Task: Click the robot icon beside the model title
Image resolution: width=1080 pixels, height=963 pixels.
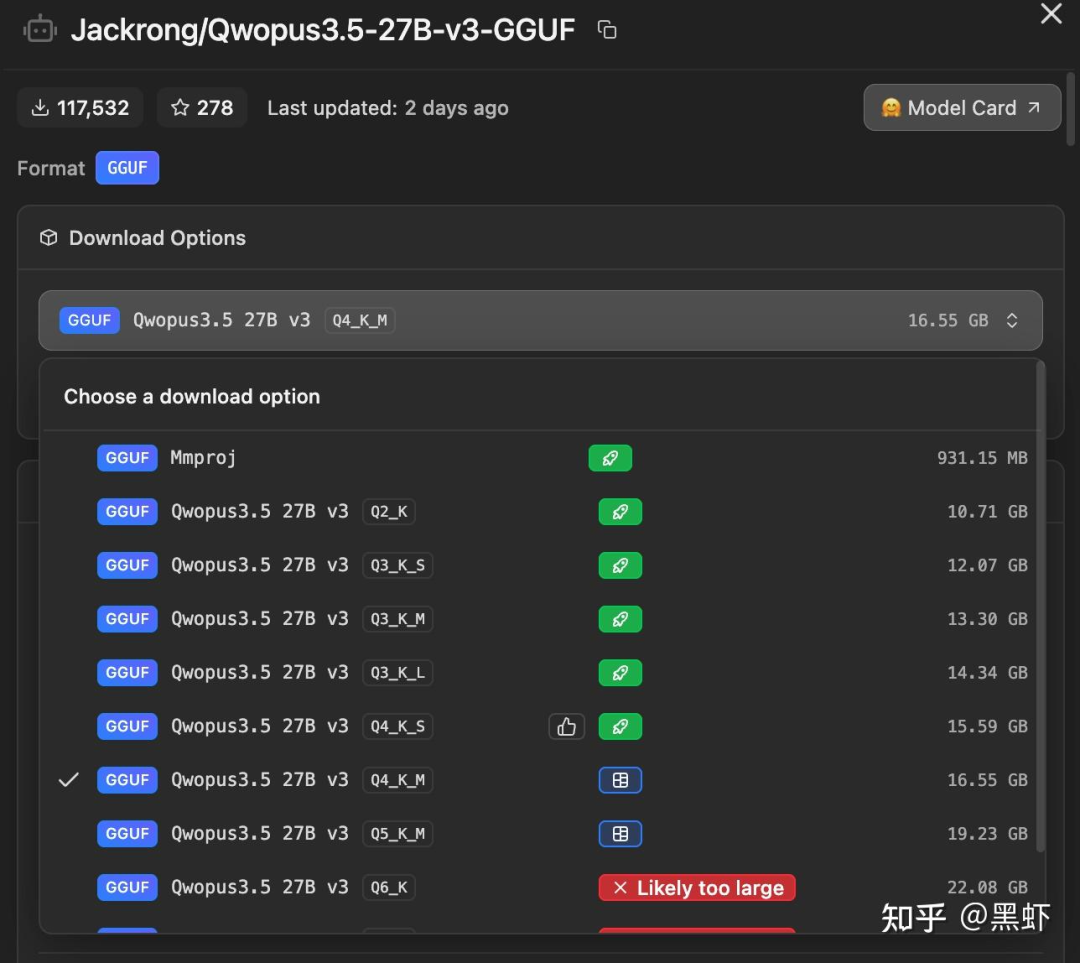Action: [x=40, y=30]
